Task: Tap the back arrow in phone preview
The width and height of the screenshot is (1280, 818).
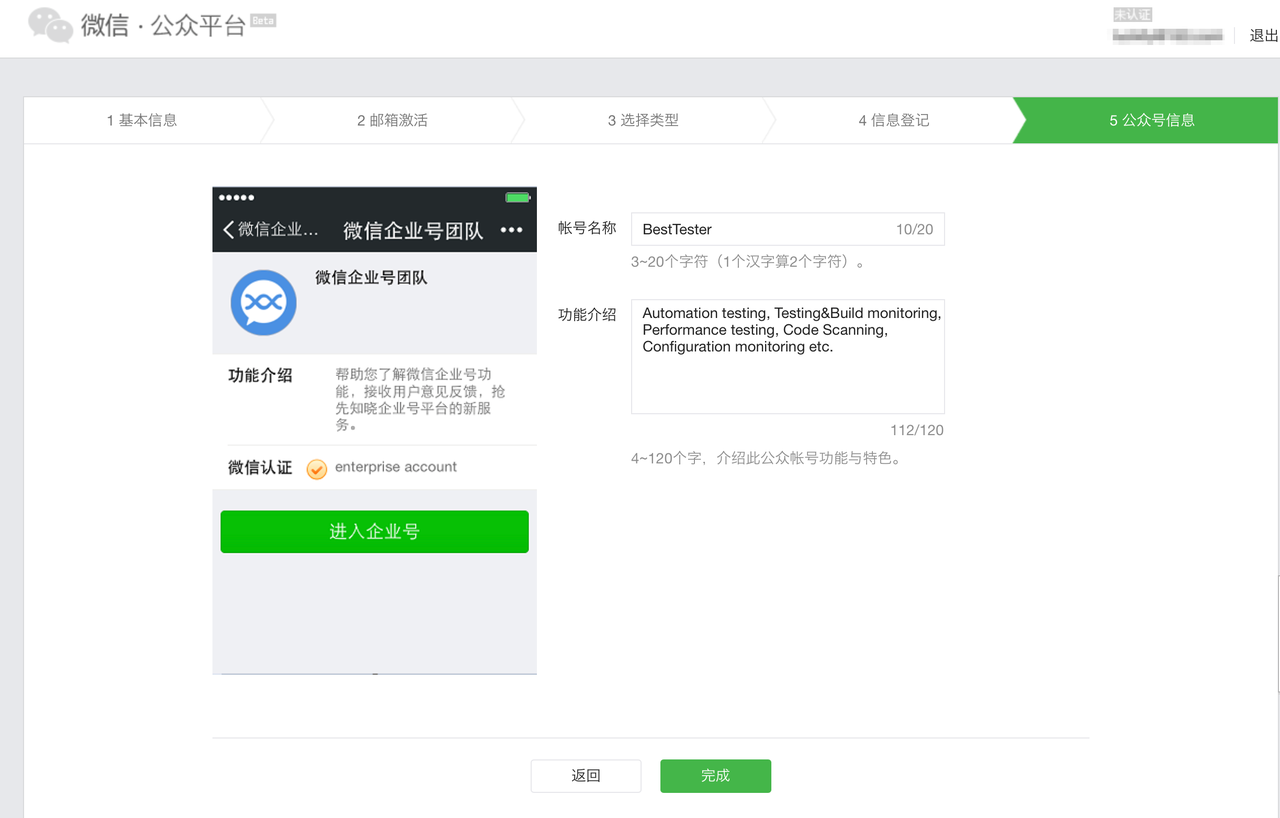Action: [x=228, y=230]
